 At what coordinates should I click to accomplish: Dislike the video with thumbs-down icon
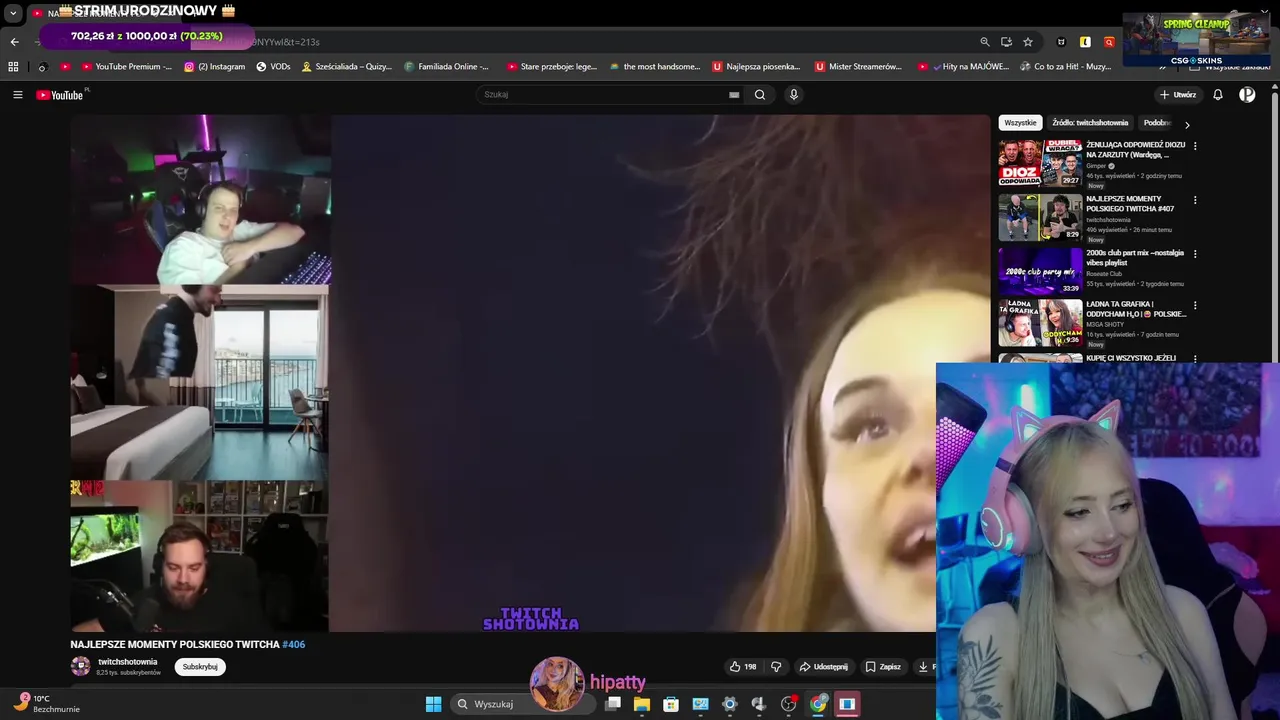pyautogui.click(x=776, y=667)
